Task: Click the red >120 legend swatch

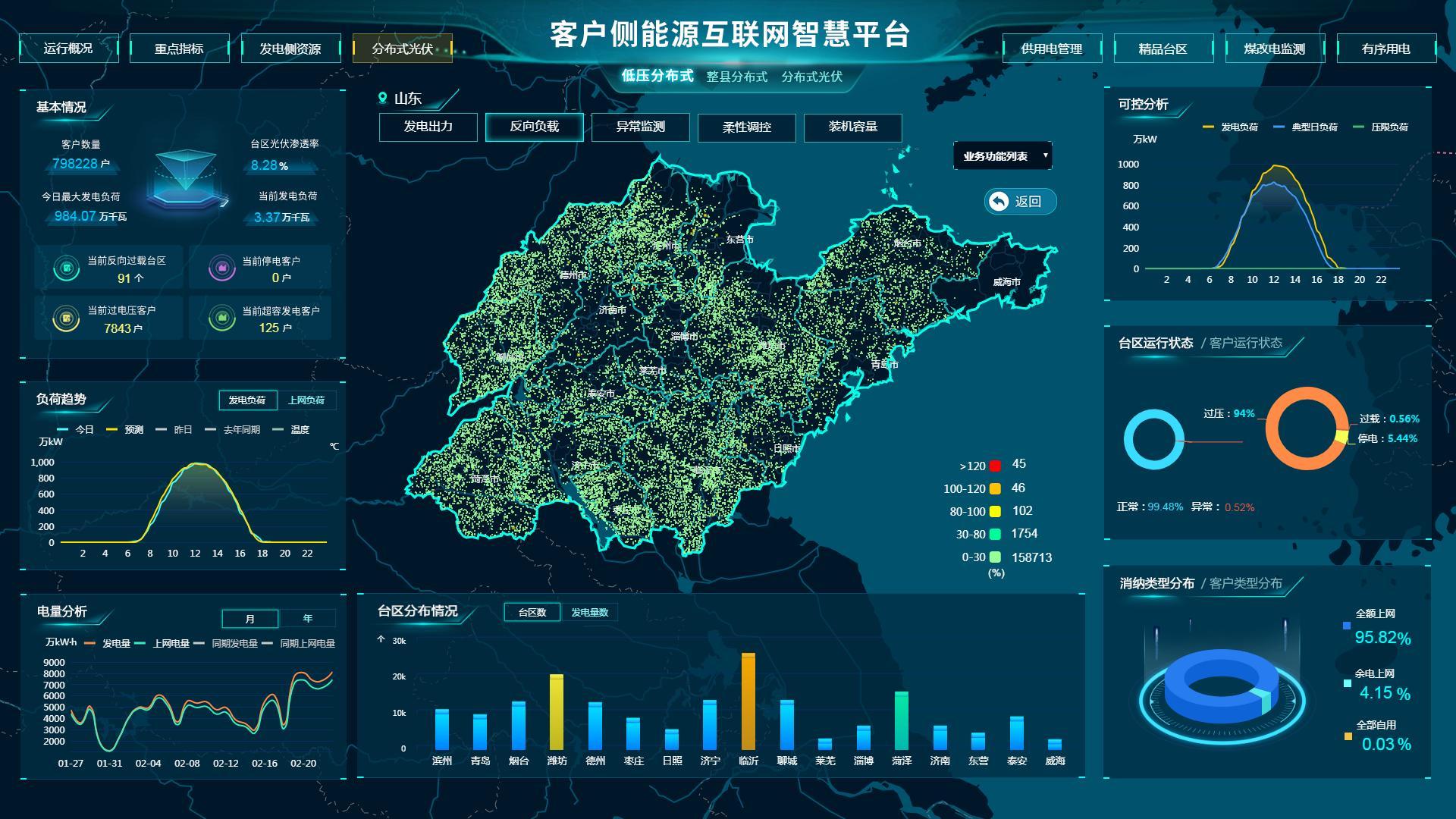Action: coord(995,466)
